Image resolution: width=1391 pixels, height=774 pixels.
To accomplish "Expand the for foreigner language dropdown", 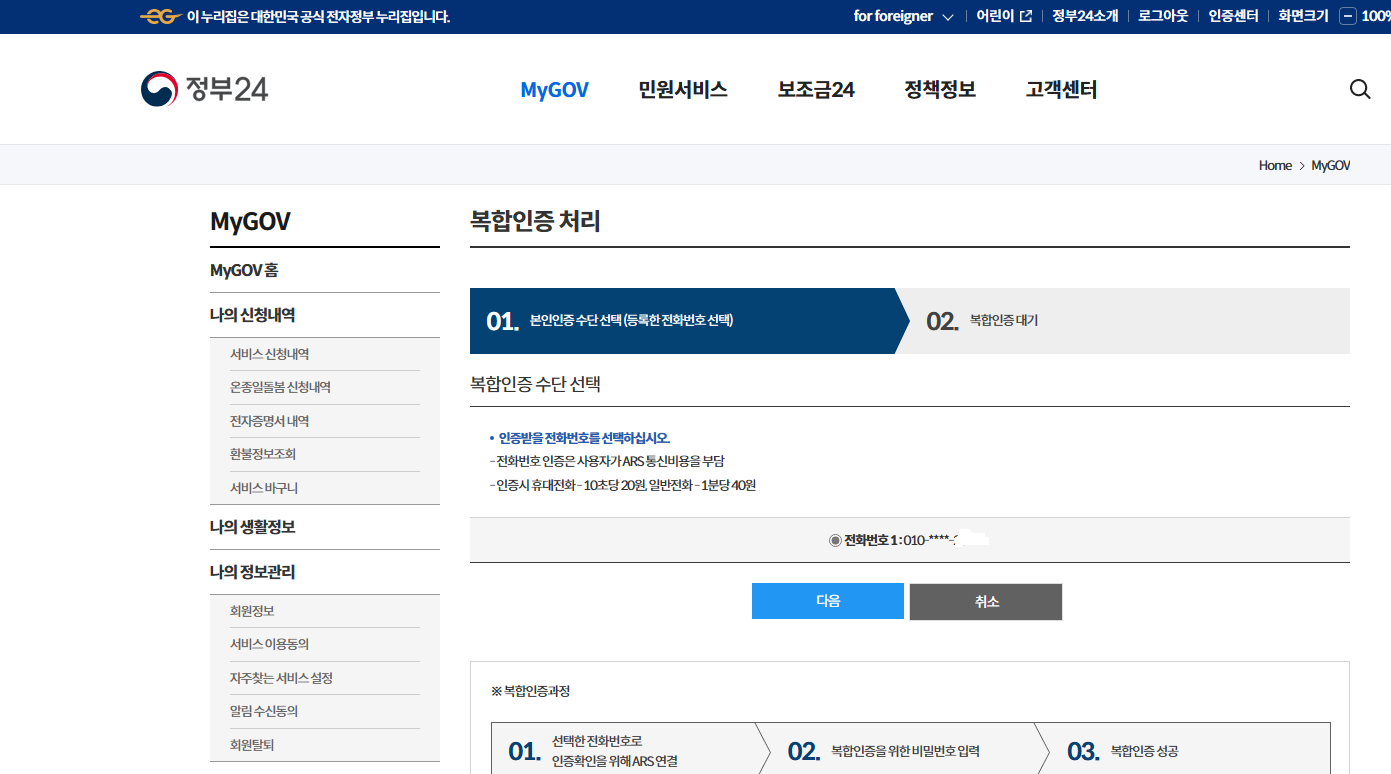I will 903,16.
